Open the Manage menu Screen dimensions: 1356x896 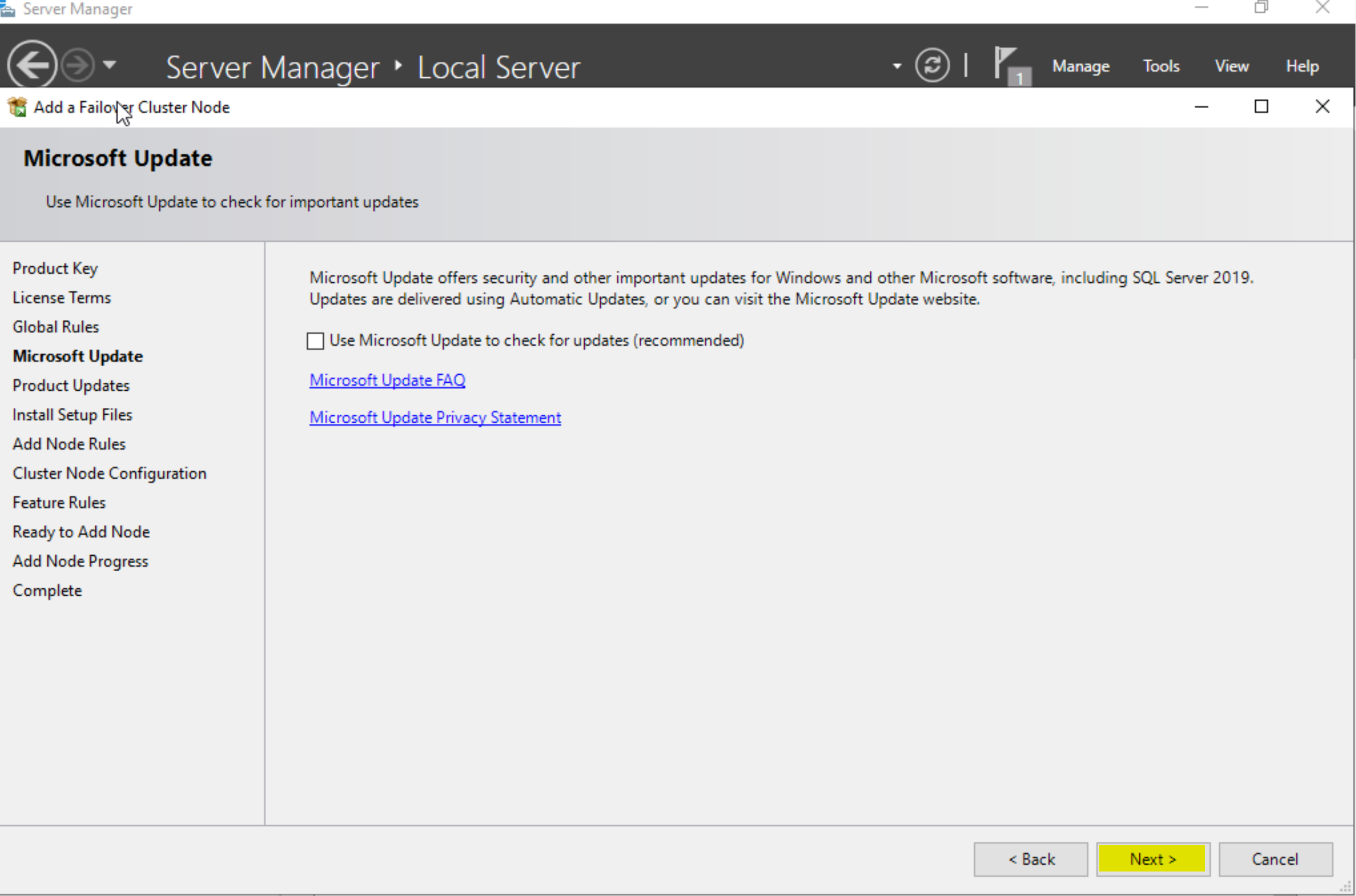pyautogui.click(x=1081, y=67)
